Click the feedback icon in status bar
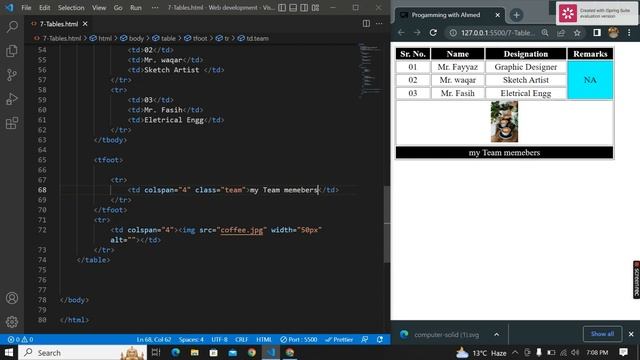Screen dimensions: 640x360 point(364,340)
